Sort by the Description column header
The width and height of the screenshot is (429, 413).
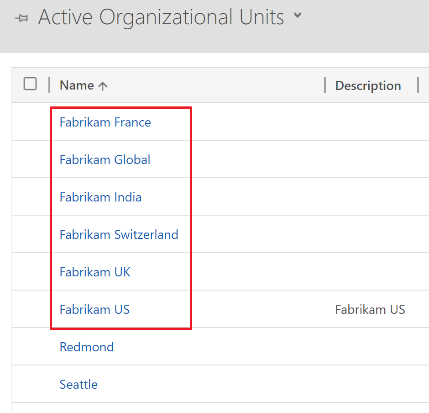click(x=368, y=86)
